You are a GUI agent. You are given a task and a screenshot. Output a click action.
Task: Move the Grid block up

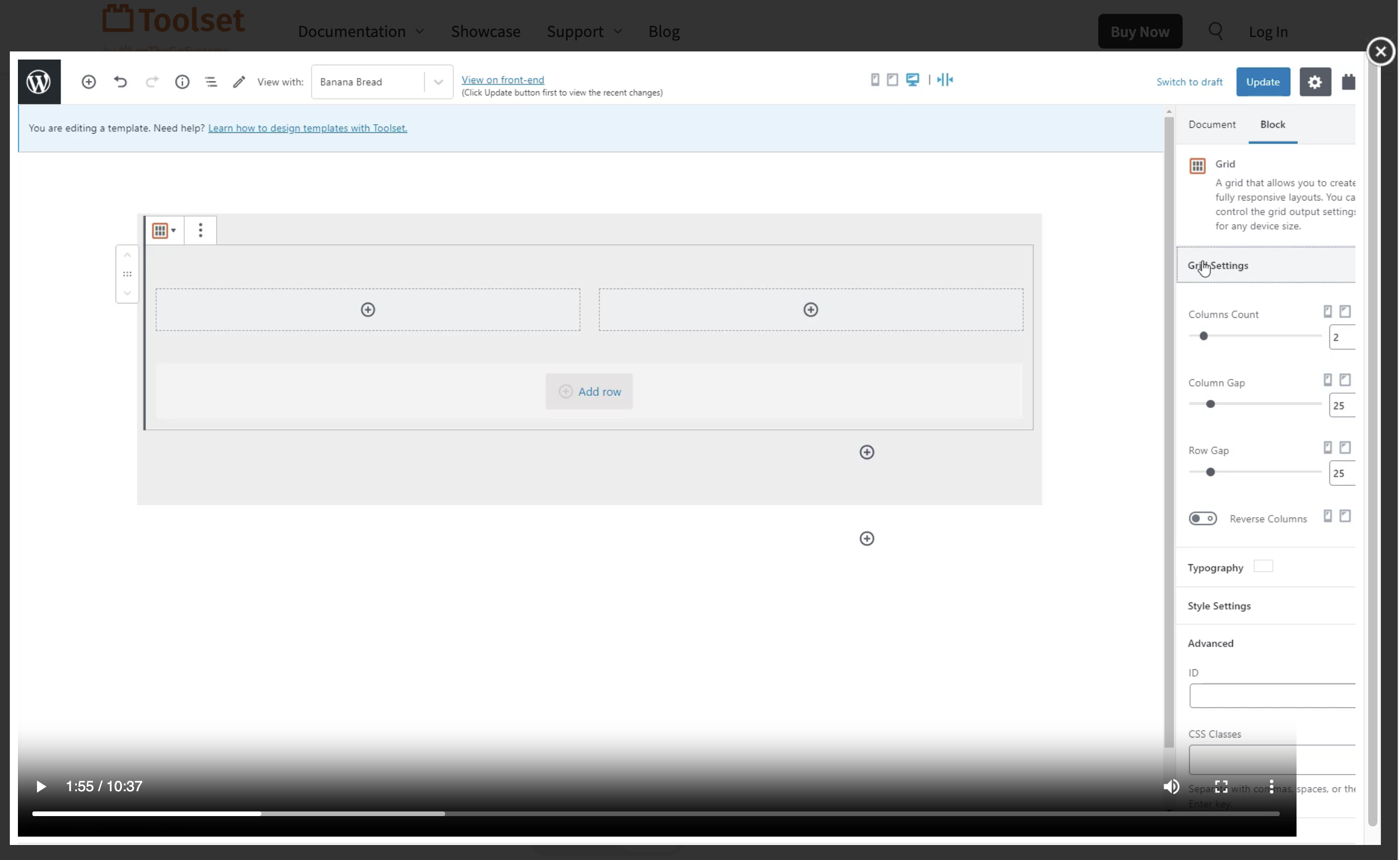[x=127, y=255]
